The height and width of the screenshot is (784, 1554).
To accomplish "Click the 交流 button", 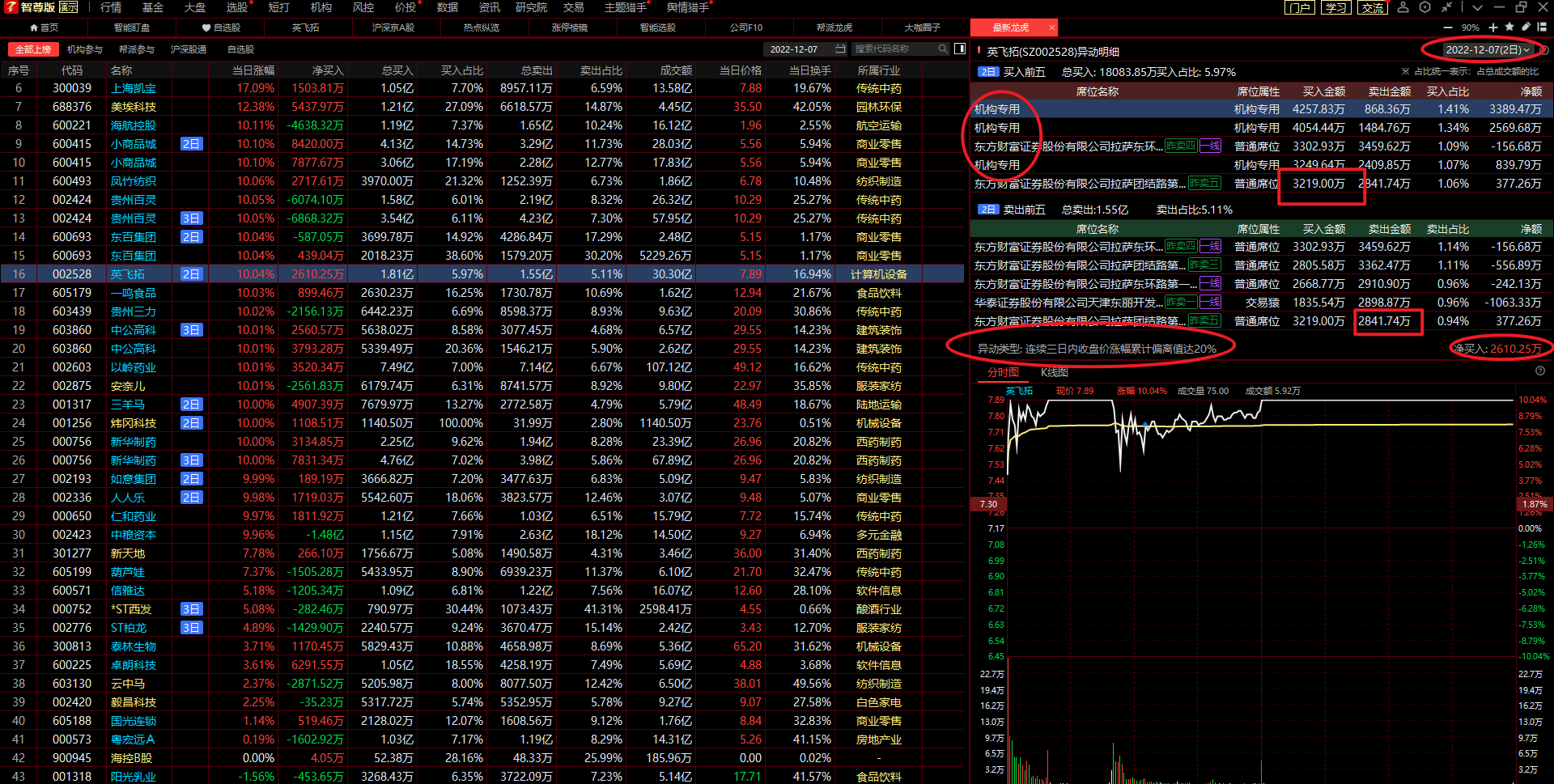I will tap(1374, 7).
